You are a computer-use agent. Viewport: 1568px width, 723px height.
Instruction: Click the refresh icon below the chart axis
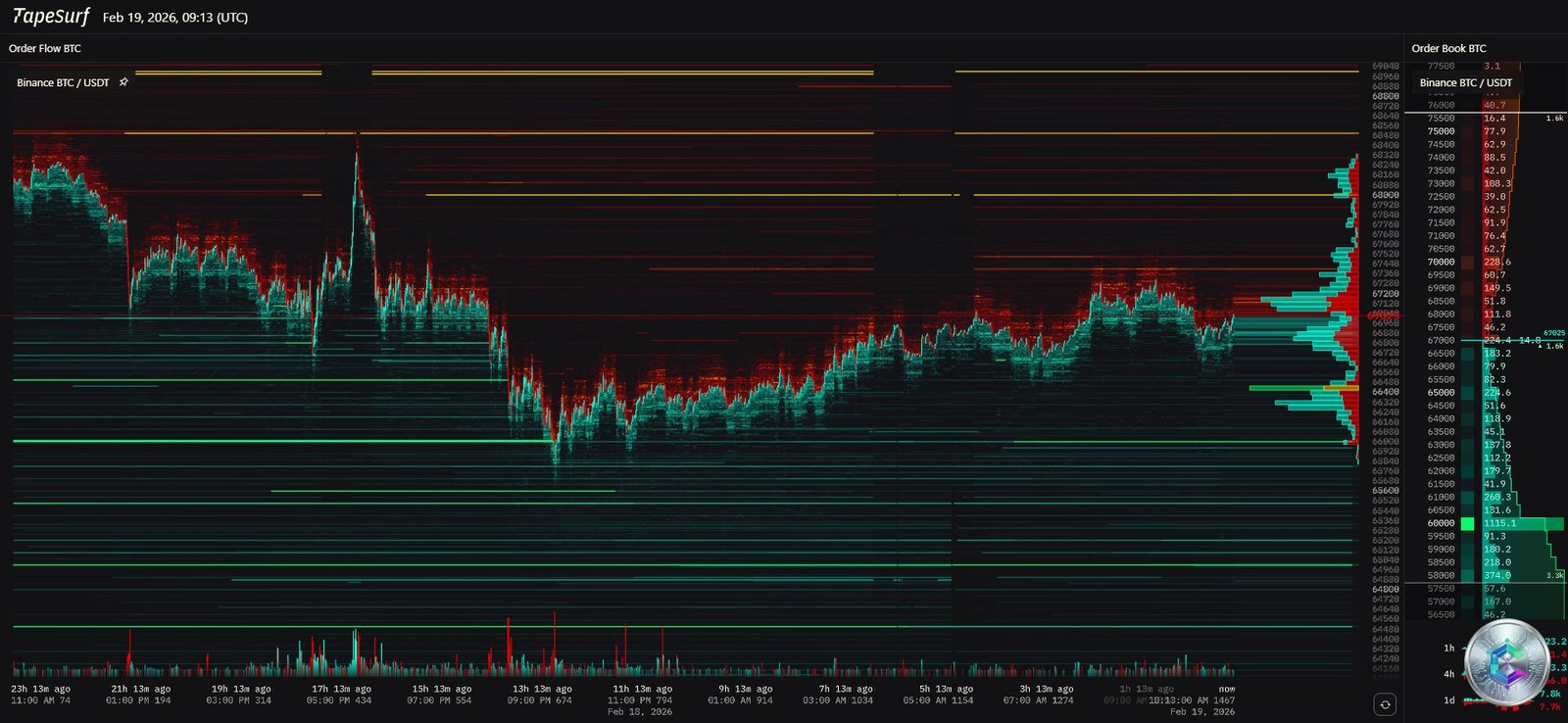[1385, 704]
